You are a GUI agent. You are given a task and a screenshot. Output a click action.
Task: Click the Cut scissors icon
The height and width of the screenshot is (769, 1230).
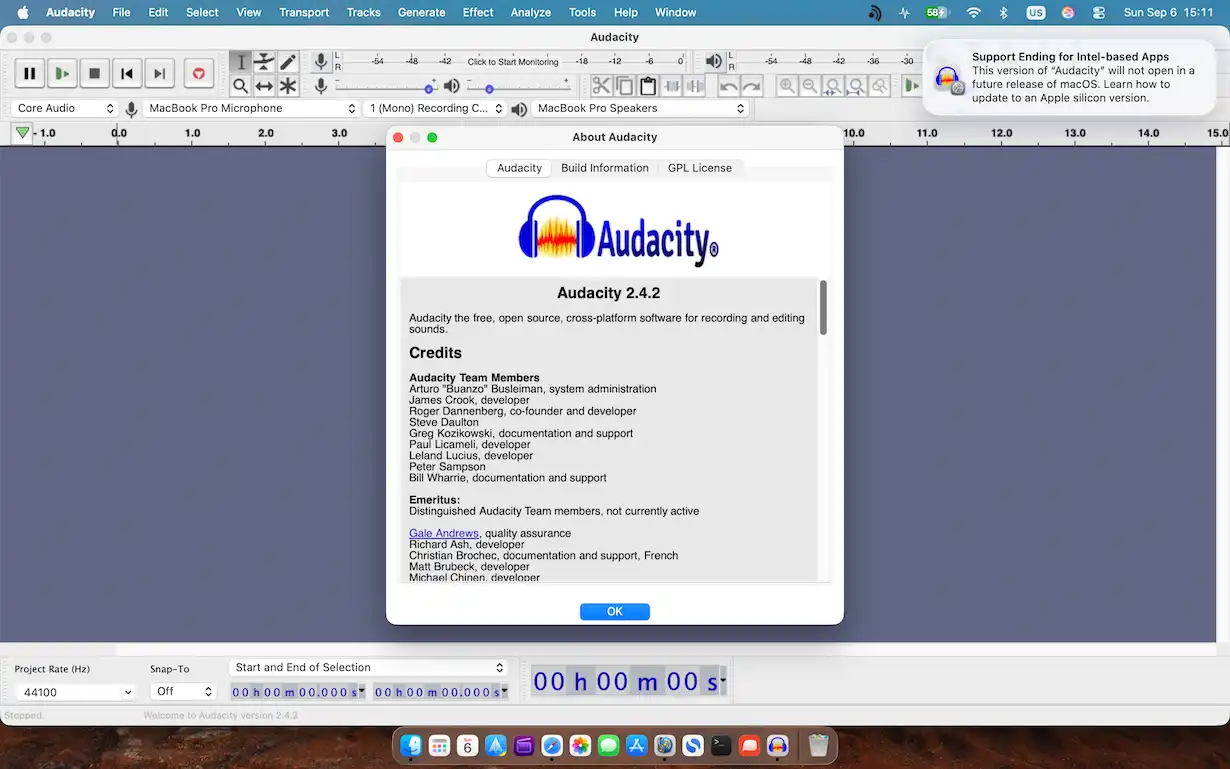601,86
